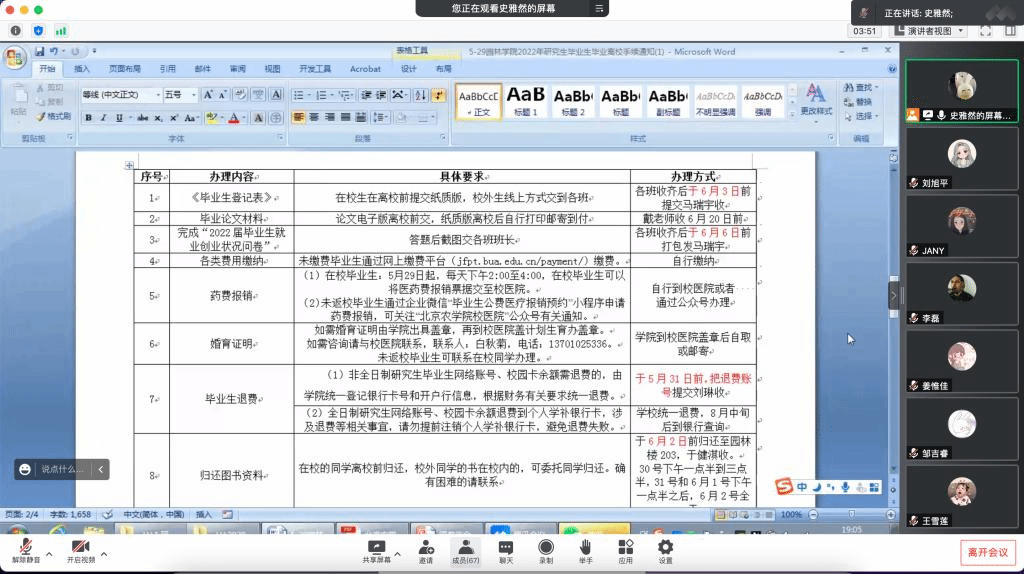
Task: Click the 邀请 invite icon
Action: (426, 547)
